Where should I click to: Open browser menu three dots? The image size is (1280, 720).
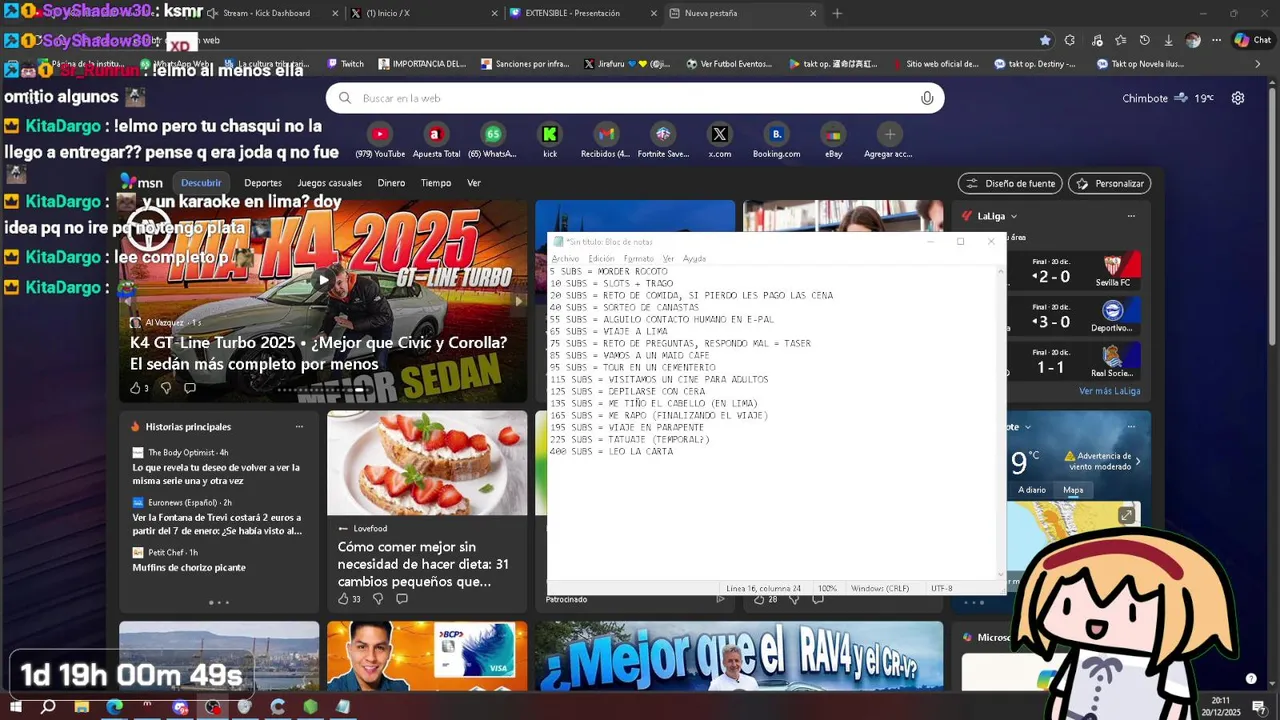click(1216, 40)
